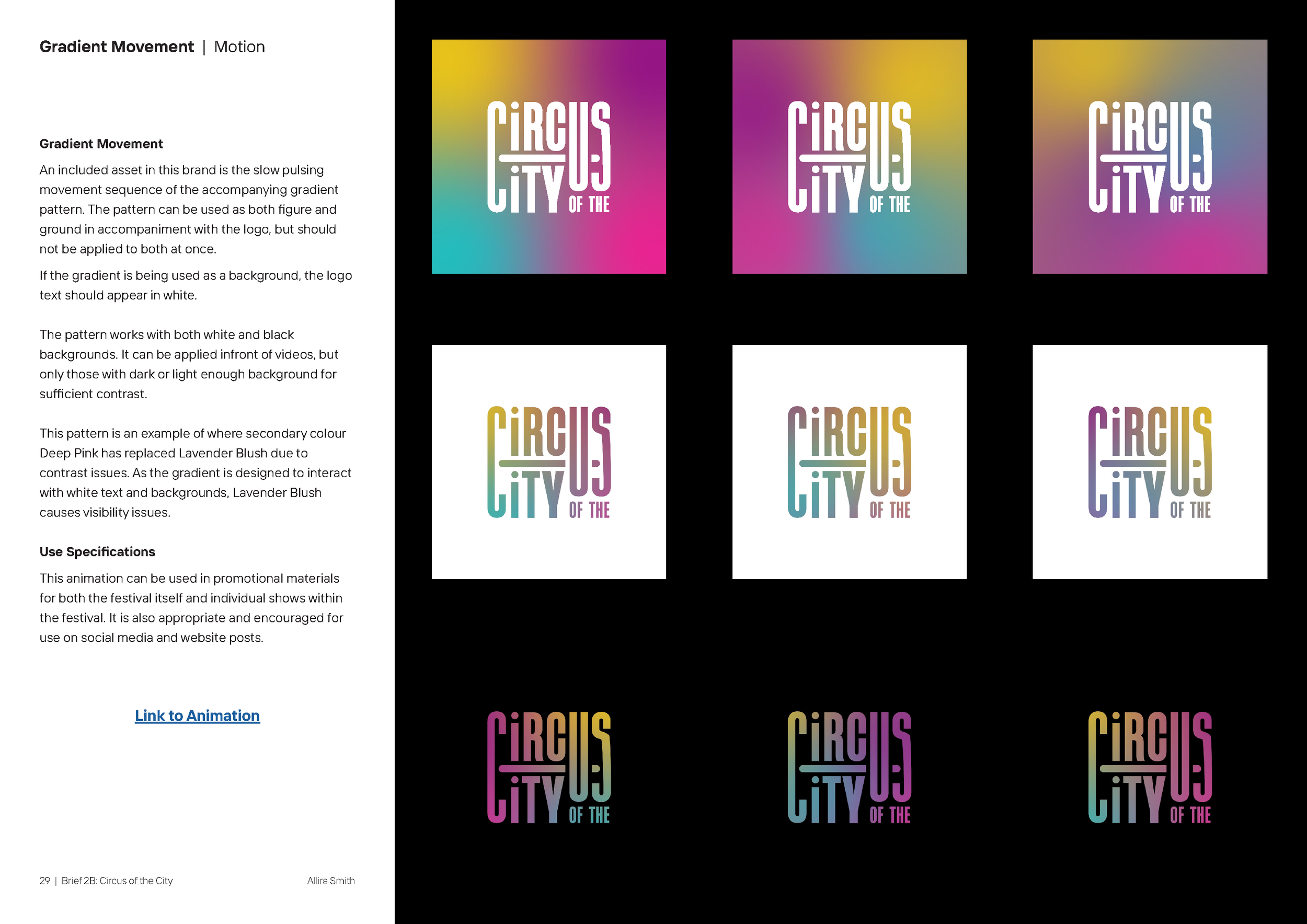Click the top-right yellow-purple gradient logo tile
Screen dimensions: 1307x924
(1149, 156)
